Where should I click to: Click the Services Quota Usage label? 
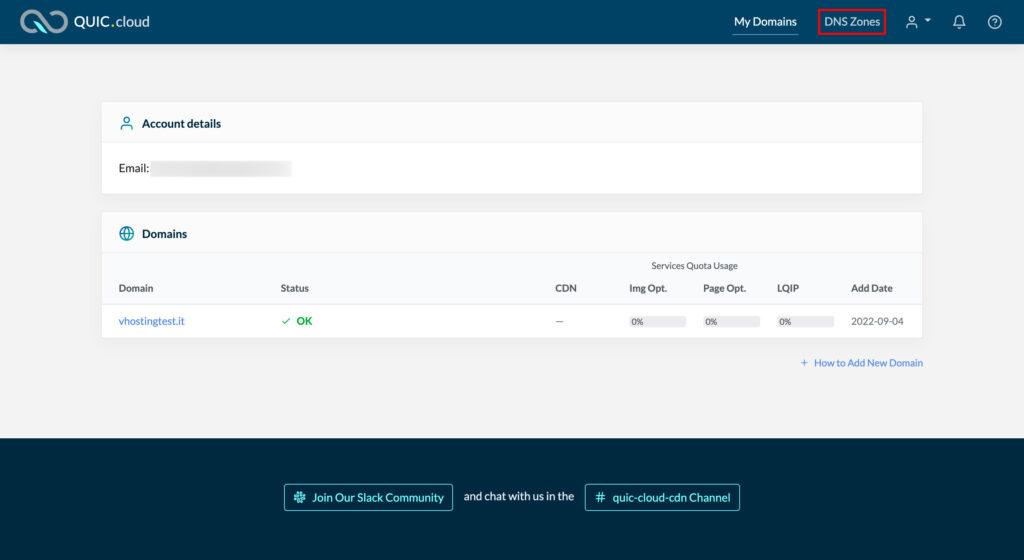point(694,266)
